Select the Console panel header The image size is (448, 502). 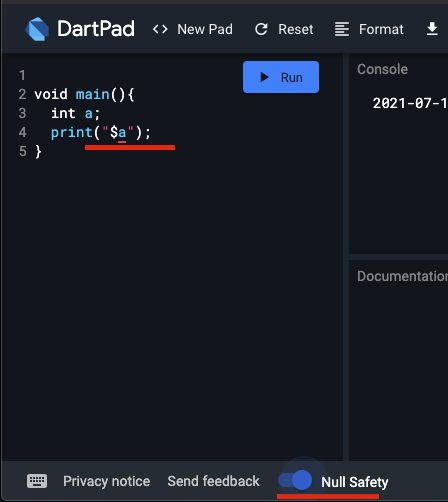382,69
